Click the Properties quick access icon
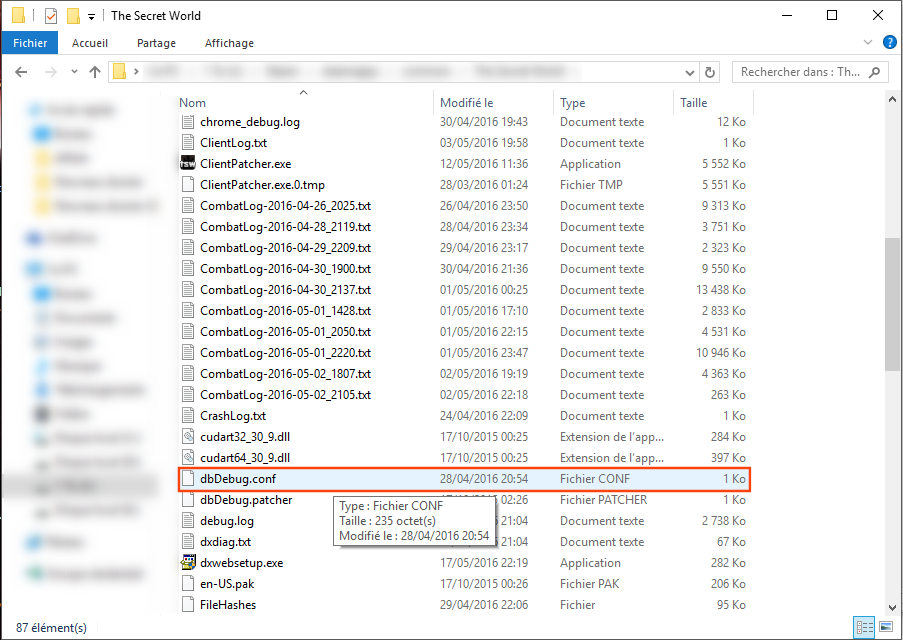 tap(51, 16)
